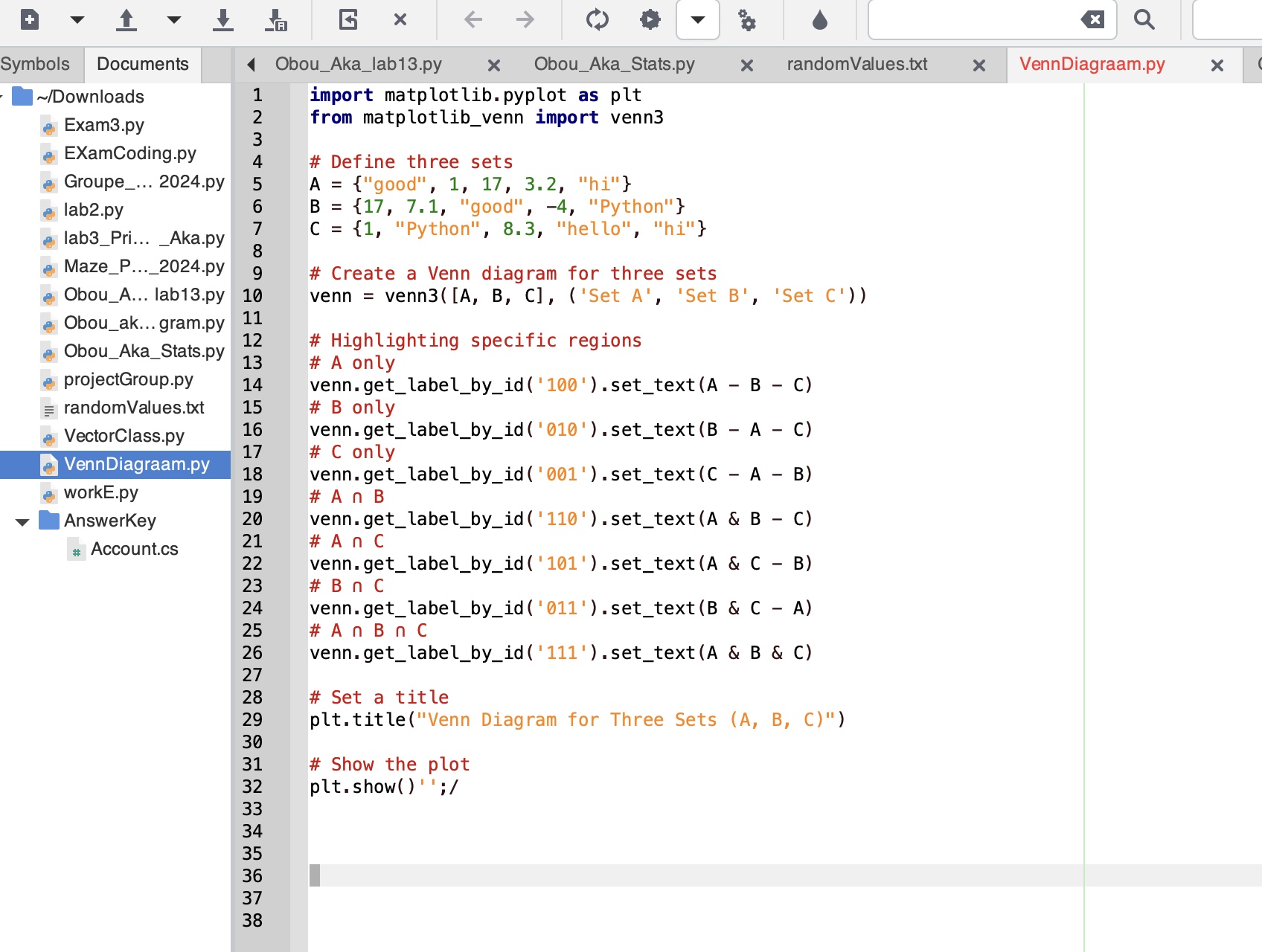Open VectorClass.py from the documents list
1262x952 pixels.
tap(124, 436)
